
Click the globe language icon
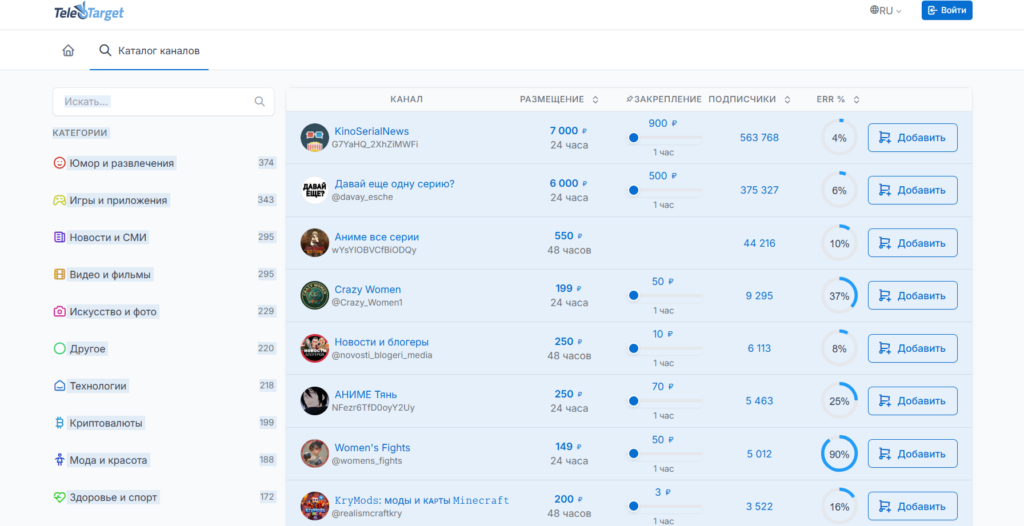[x=874, y=10]
